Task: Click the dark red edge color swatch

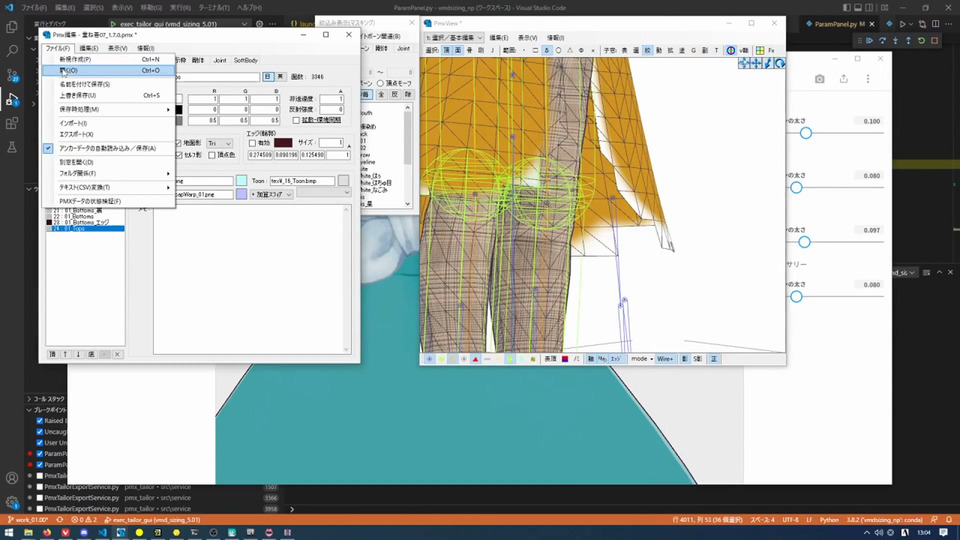Action: [283, 143]
